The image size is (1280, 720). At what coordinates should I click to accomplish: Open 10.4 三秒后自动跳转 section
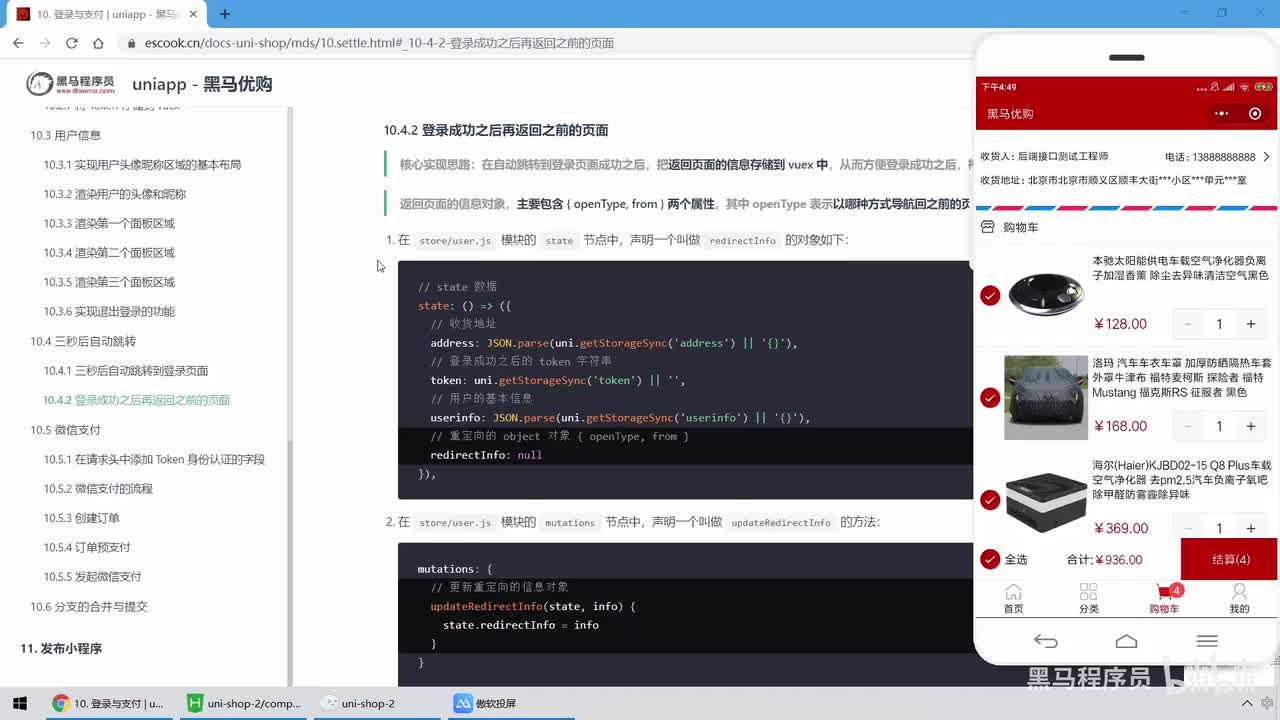(x=83, y=341)
